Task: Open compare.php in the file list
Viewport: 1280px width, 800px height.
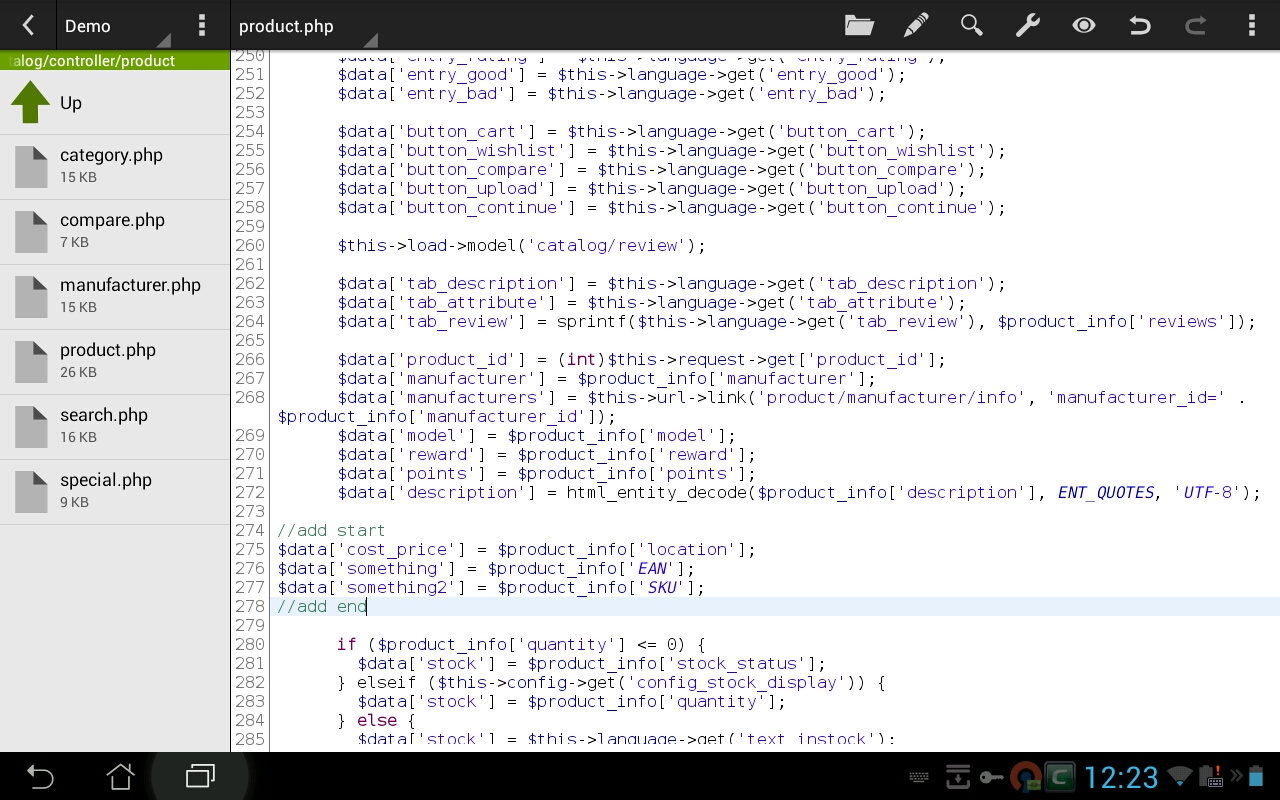Action: (x=115, y=232)
